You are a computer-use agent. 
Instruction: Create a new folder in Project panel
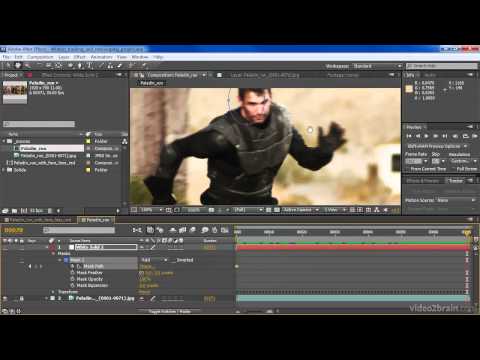14,211
